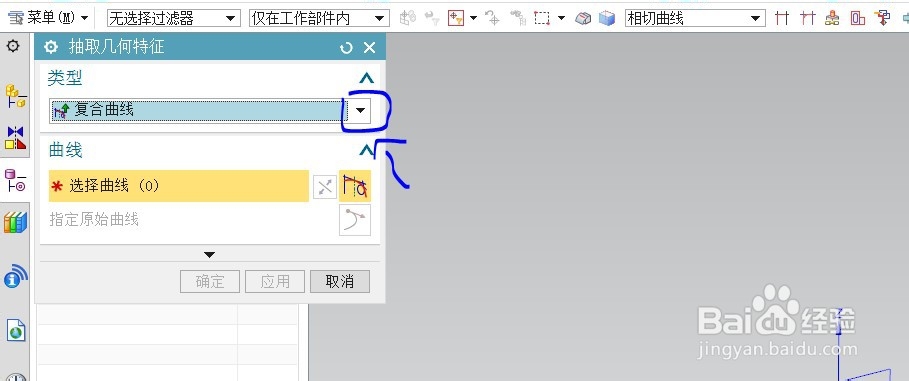Reset the 抽取几何特征 dialog

[x=346, y=48]
